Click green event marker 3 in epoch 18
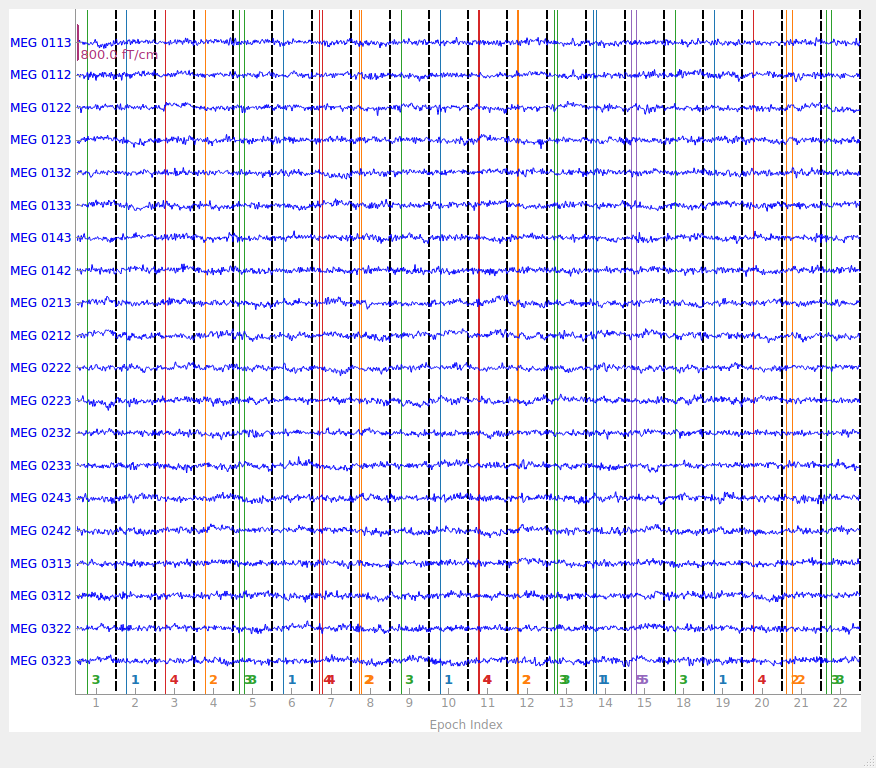This screenshot has height=768, width=876. pyautogui.click(x=683, y=680)
